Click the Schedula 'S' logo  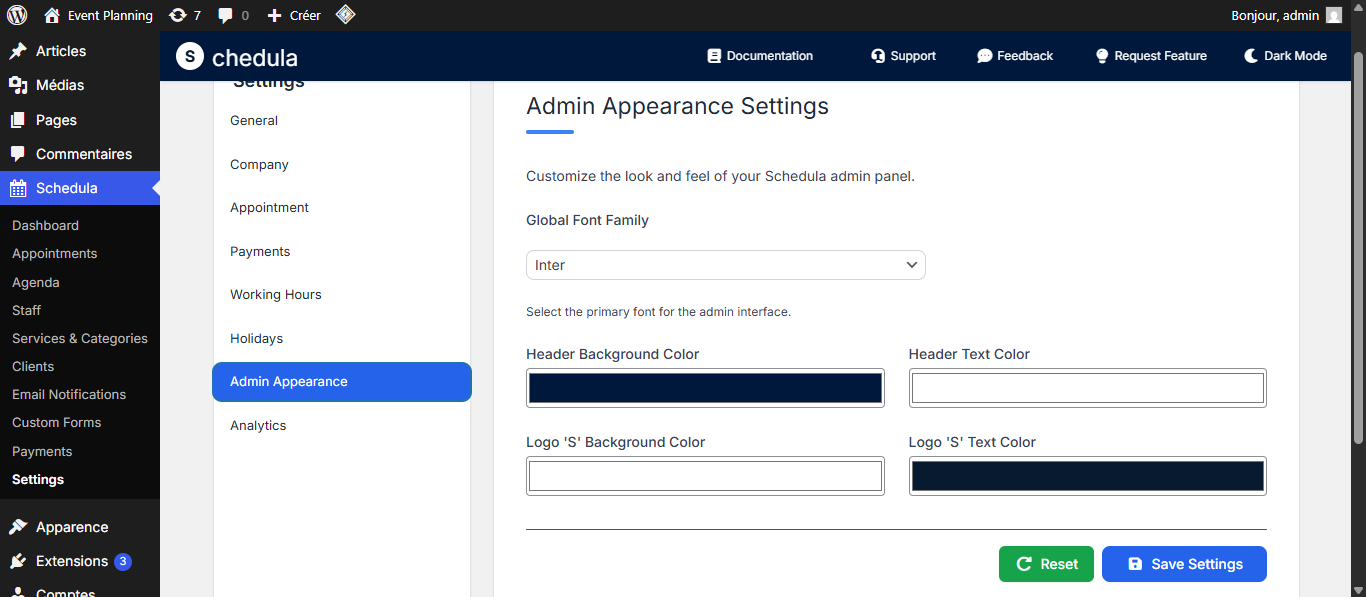click(x=190, y=56)
